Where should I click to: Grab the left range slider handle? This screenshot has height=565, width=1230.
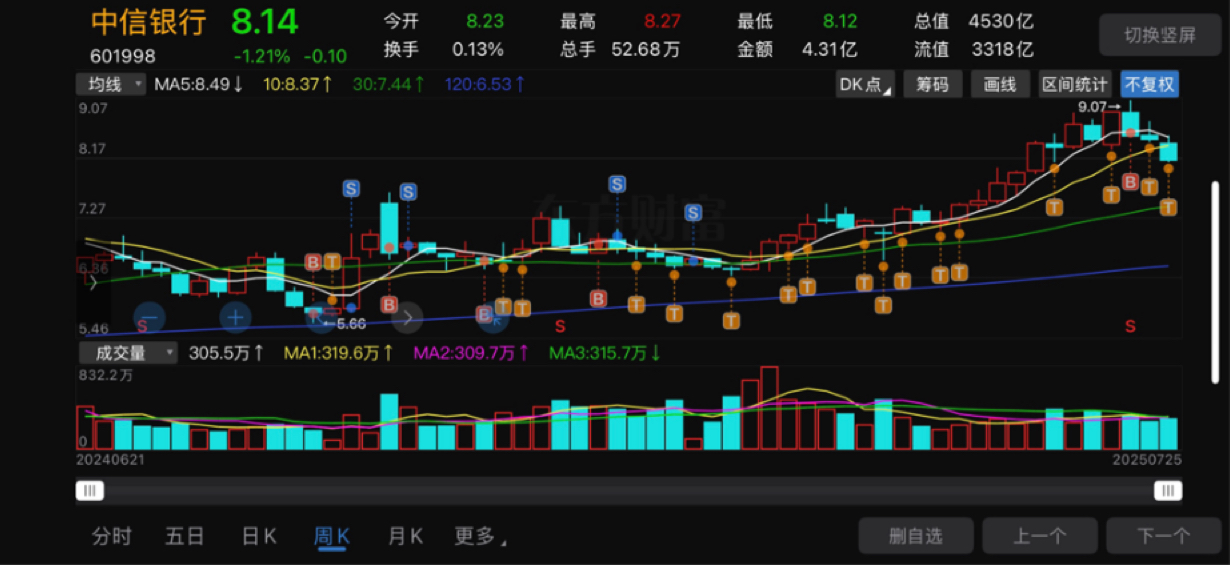tap(90, 490)
